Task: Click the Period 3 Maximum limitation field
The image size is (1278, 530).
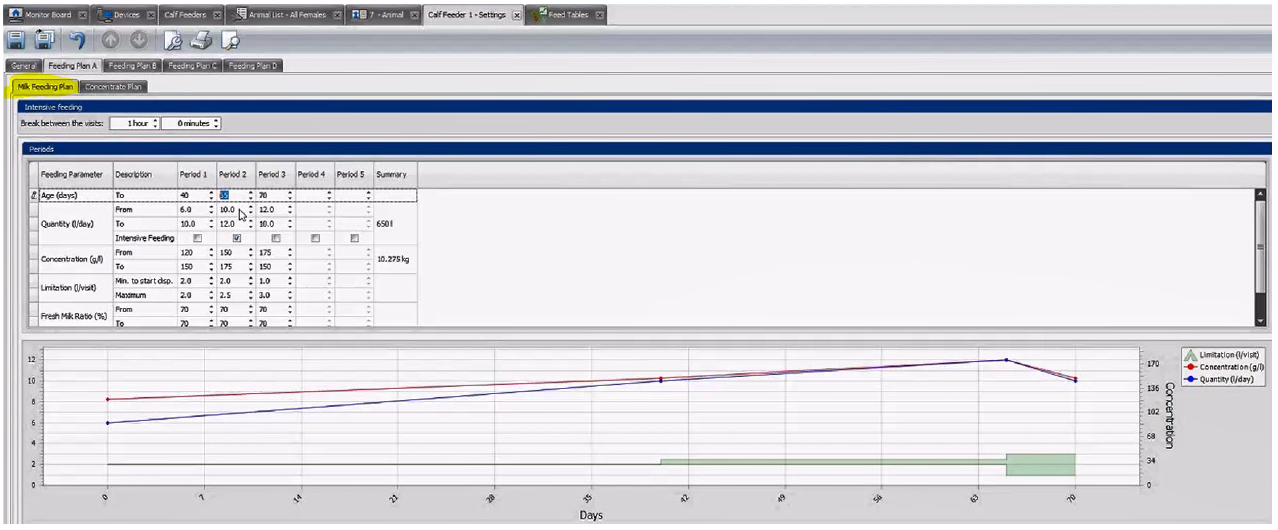Action: 271,296
